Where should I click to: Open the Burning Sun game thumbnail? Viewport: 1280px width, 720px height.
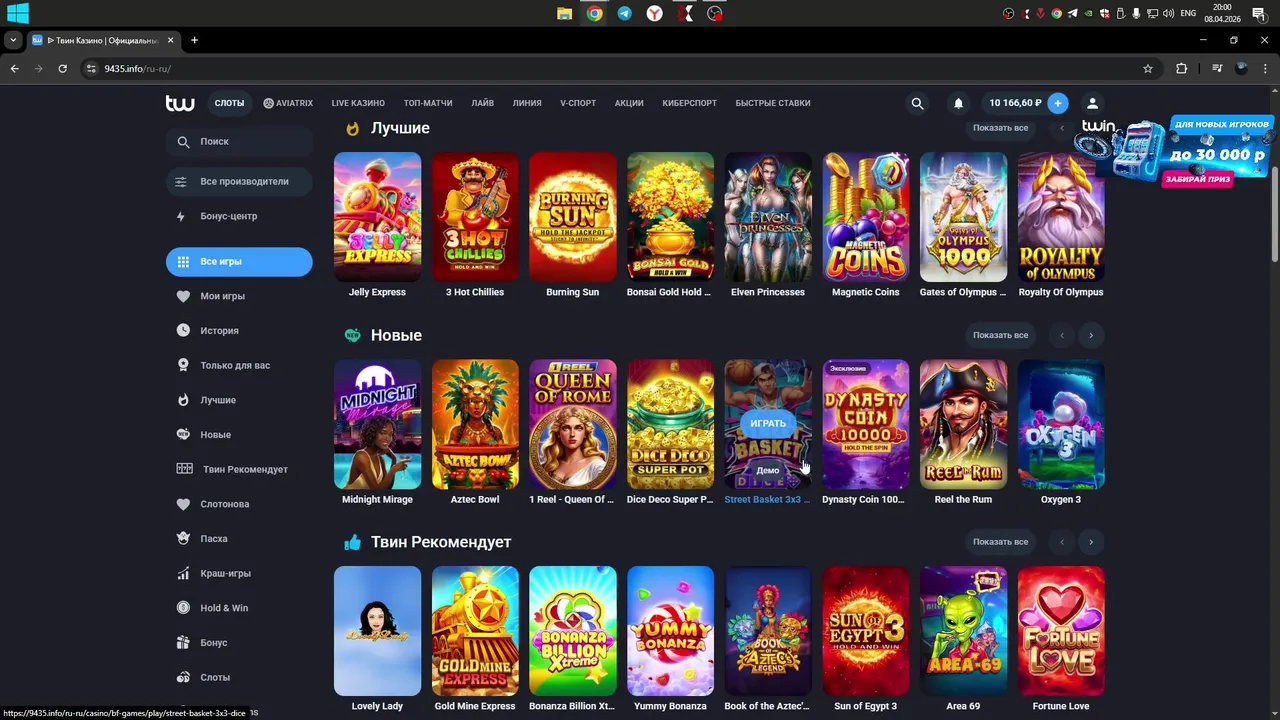(573, 217)
